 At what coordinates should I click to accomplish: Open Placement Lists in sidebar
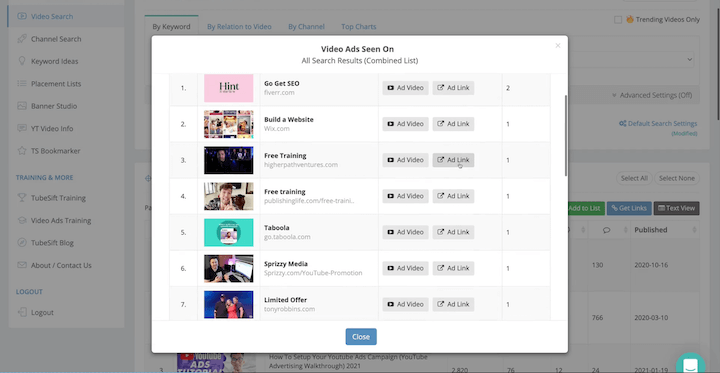(x=56, y=84)
